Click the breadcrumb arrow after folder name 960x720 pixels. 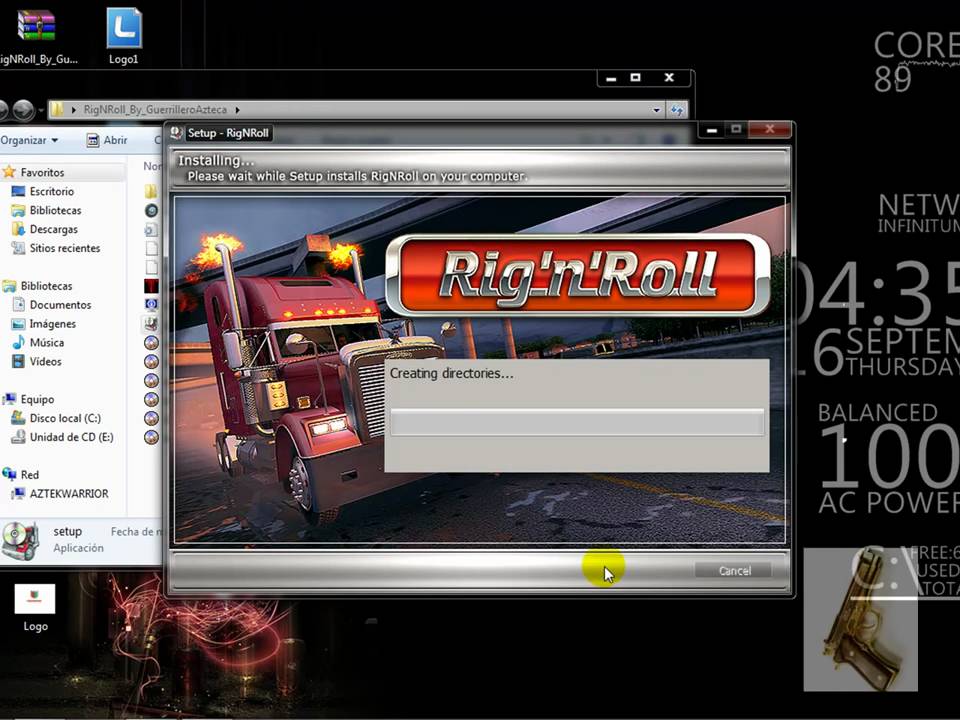[x=237, y=110]
